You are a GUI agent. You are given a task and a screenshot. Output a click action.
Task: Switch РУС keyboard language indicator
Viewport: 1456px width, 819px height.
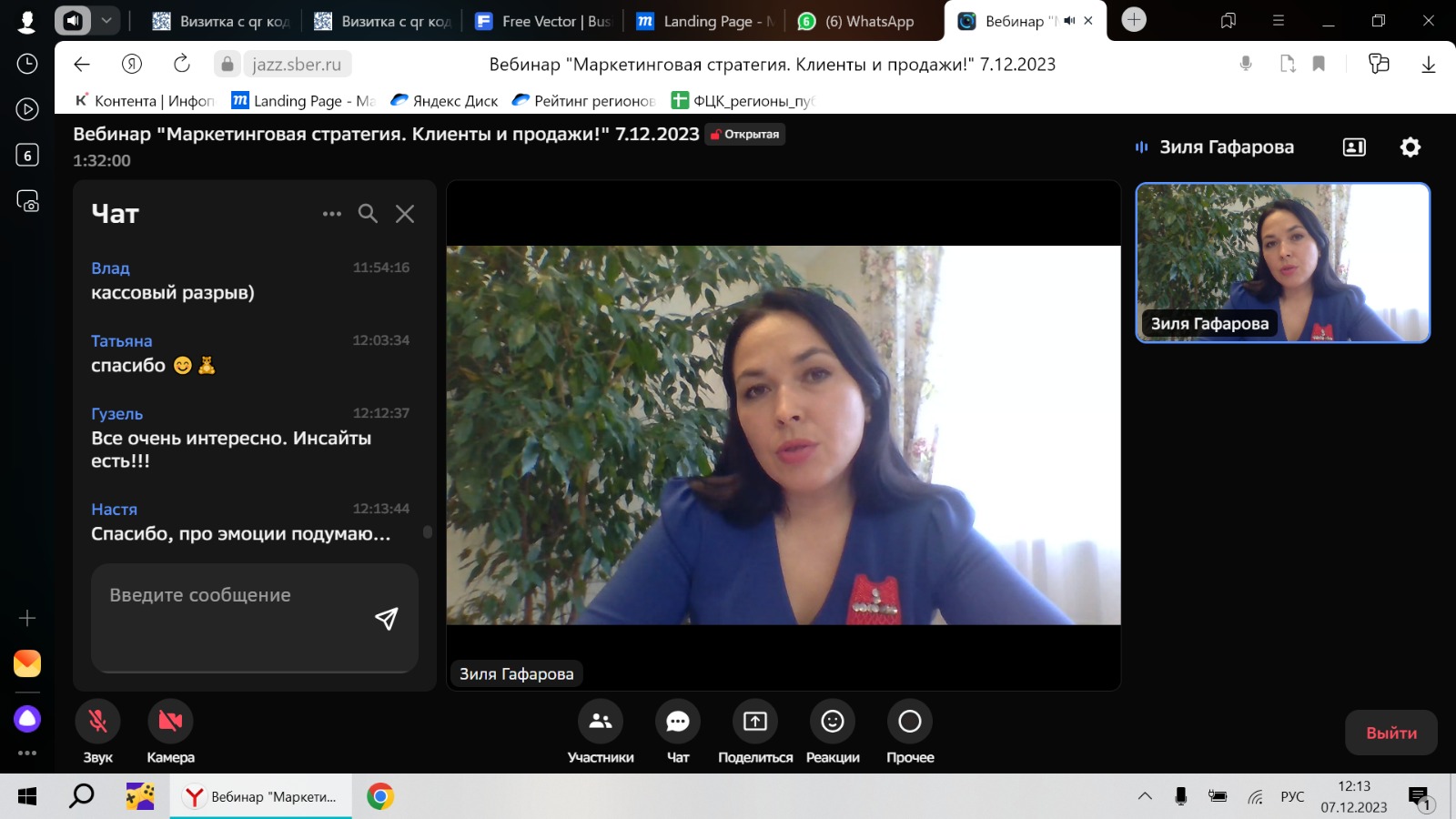(x=1292, y=796)
